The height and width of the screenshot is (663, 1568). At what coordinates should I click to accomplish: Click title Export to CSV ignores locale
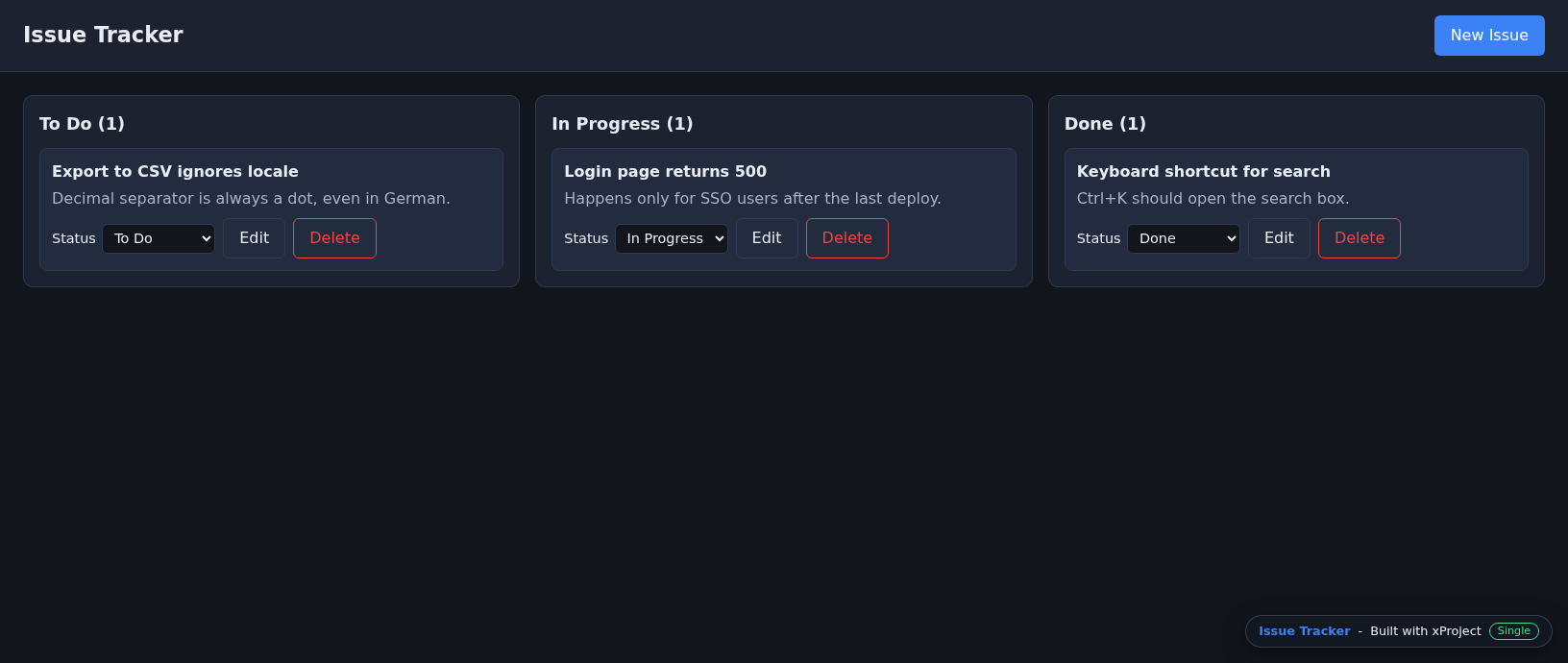click(x=175, y=171)
